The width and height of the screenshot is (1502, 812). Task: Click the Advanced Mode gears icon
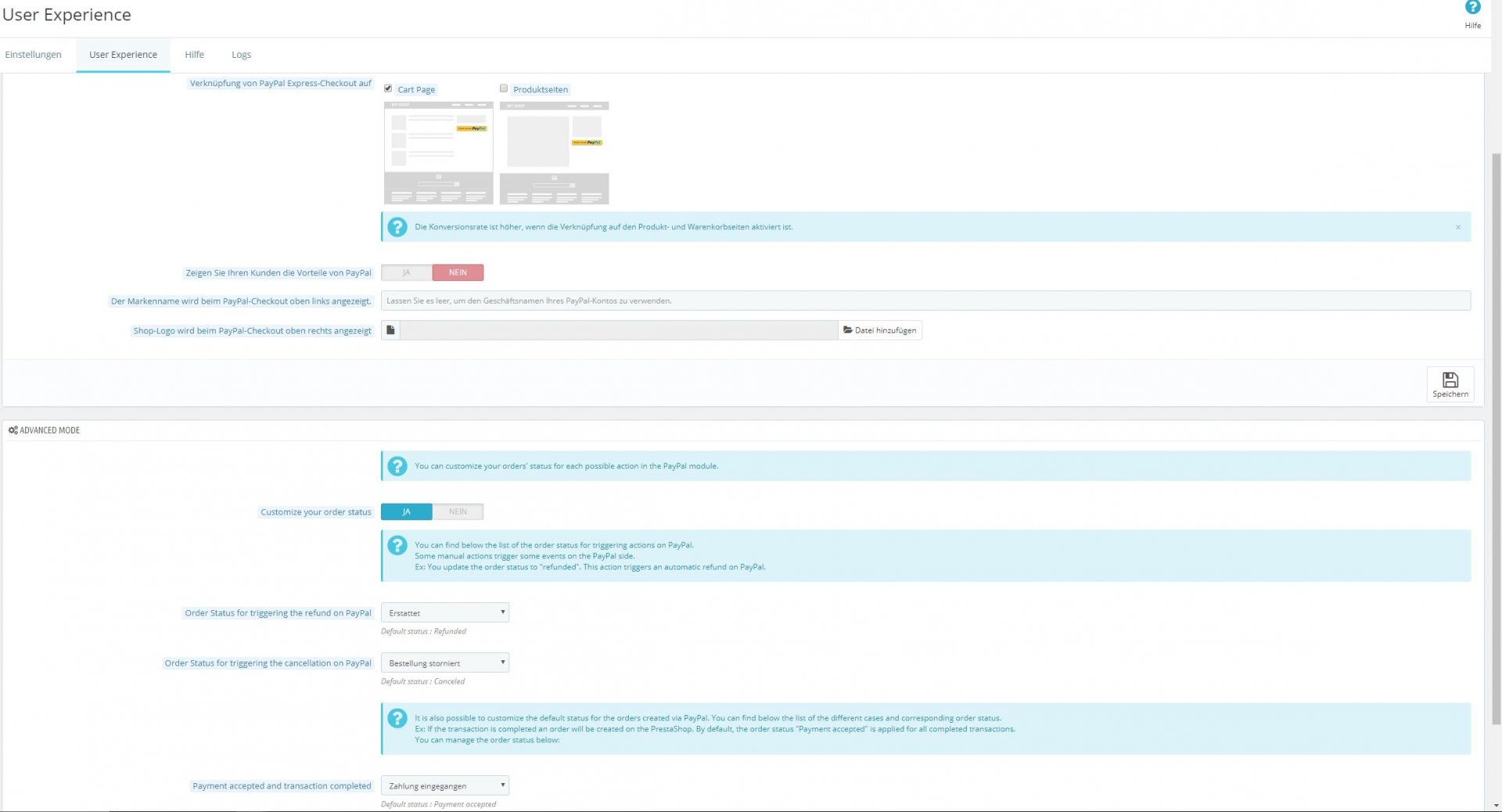13,430
